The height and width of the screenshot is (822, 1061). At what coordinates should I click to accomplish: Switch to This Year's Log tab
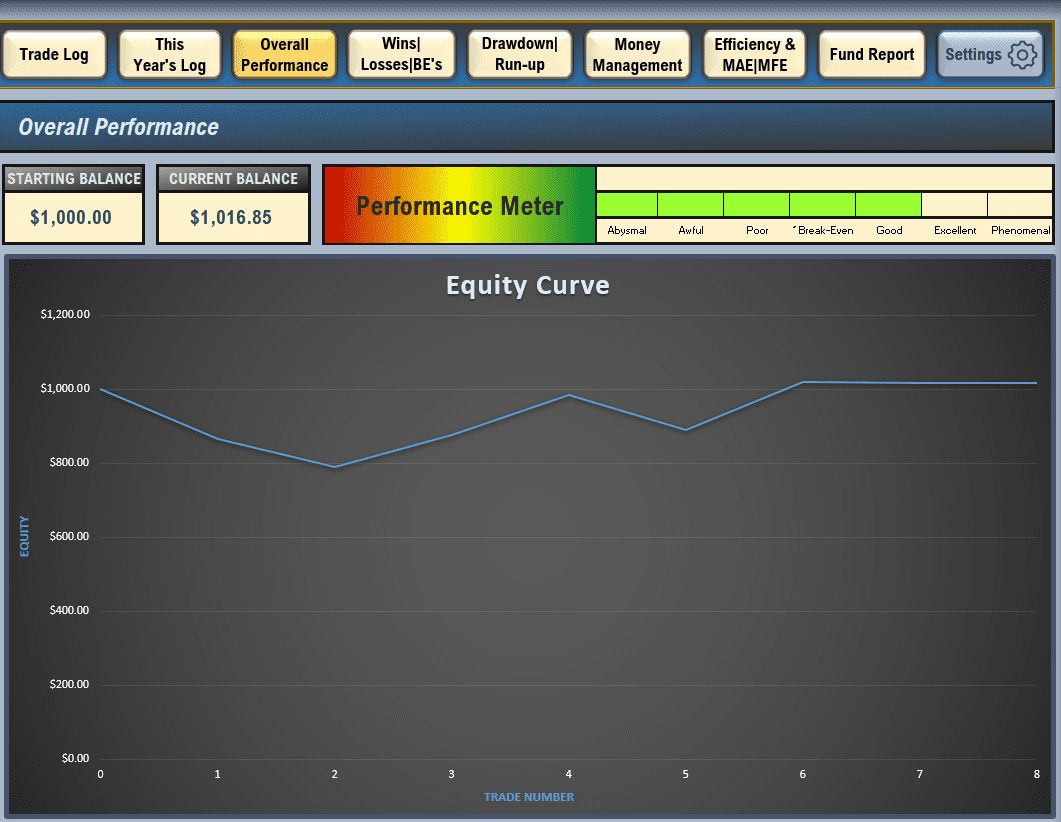click(169, 55)
